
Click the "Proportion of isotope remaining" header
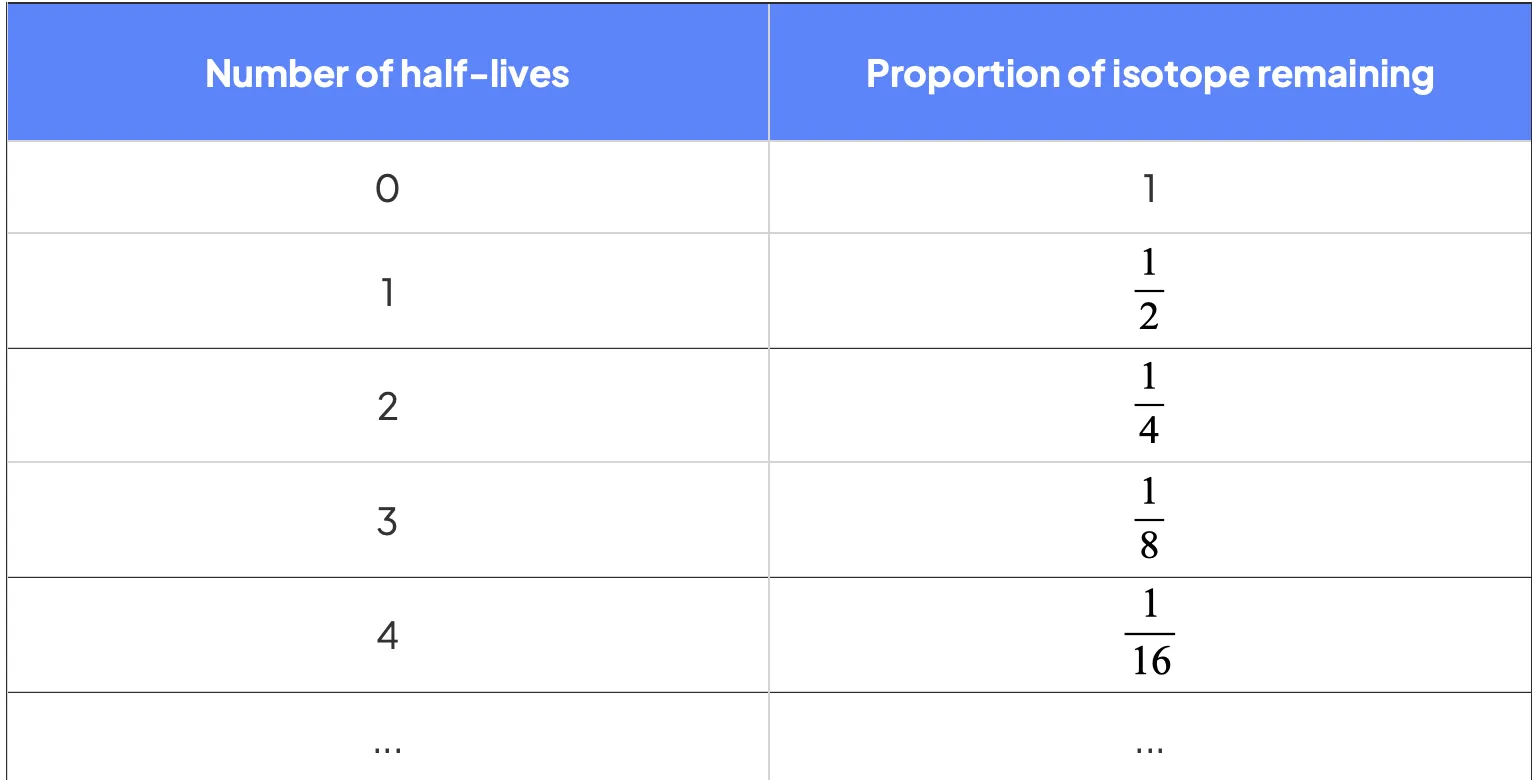point(1149,74)
